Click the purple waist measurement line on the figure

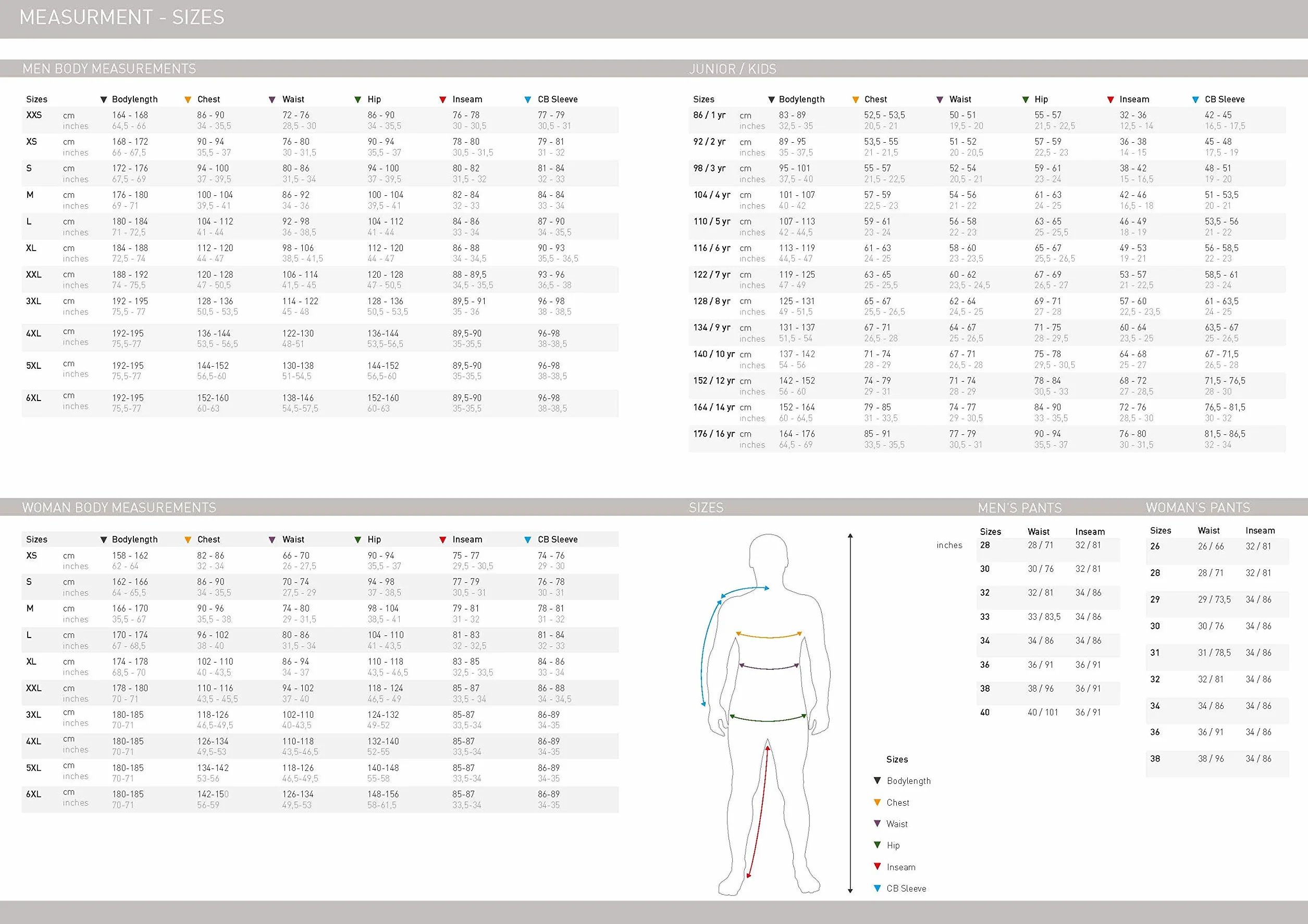pyautogui.click(x=769, y=667)
